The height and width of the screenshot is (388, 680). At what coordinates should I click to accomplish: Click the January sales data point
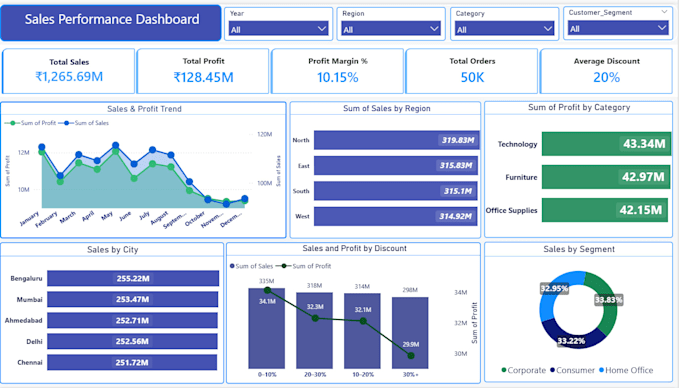[x=42, y=147]
